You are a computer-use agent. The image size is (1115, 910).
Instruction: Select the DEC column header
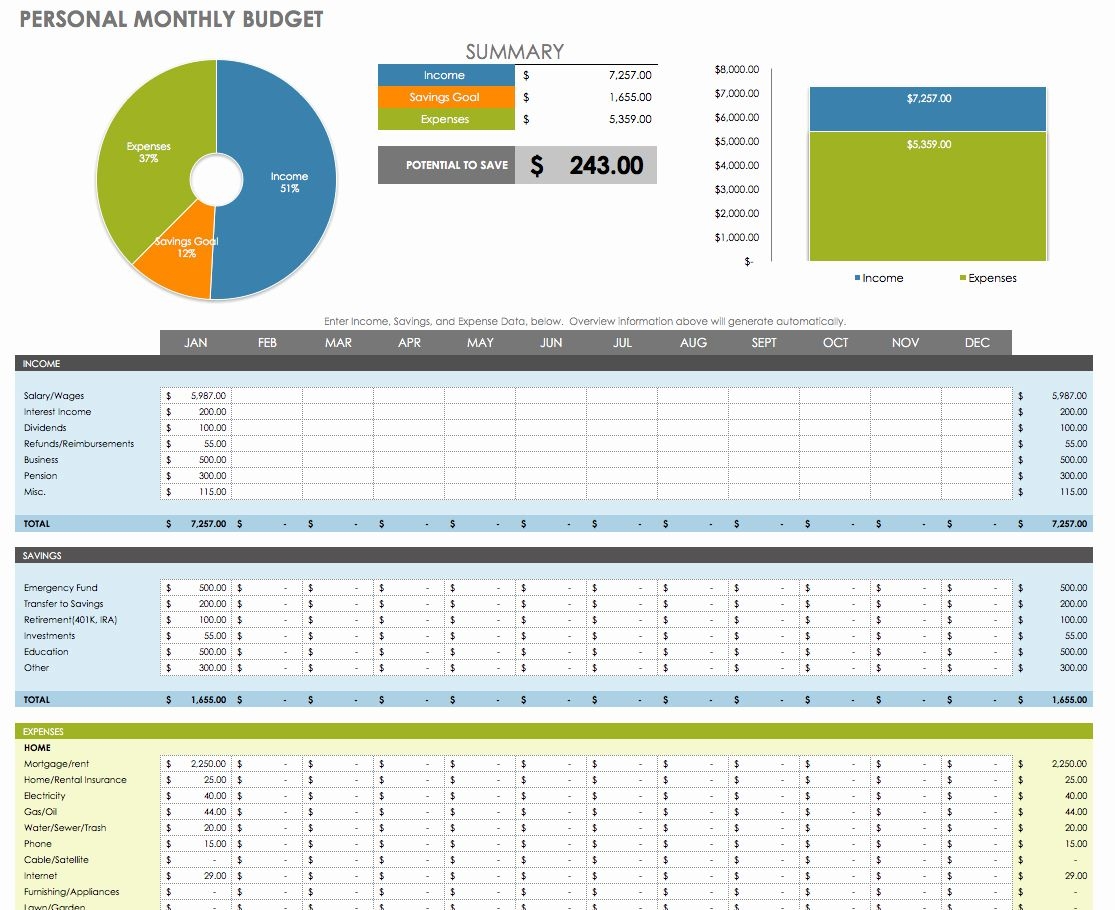(976, 343)
